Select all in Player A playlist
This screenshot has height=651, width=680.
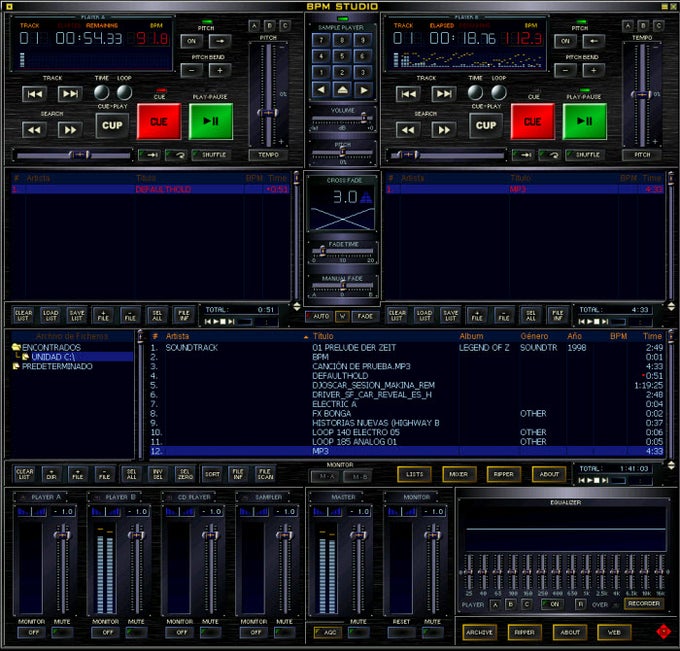157,315
